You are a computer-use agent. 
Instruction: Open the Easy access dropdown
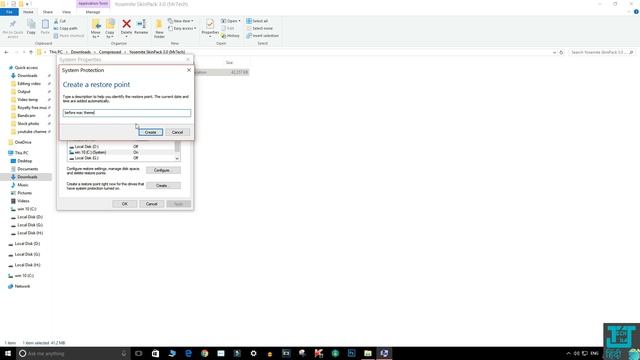pyautogui.click(x=182, y=28)
